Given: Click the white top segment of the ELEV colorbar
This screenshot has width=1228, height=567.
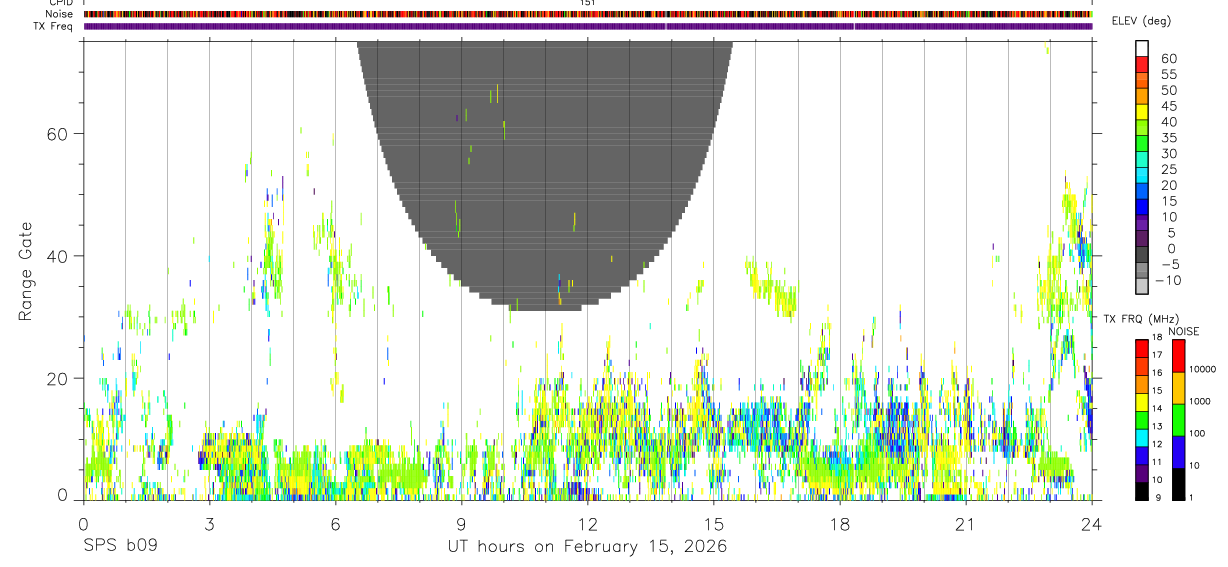Looking at the screenshot, I should [x=1142, y=48].
